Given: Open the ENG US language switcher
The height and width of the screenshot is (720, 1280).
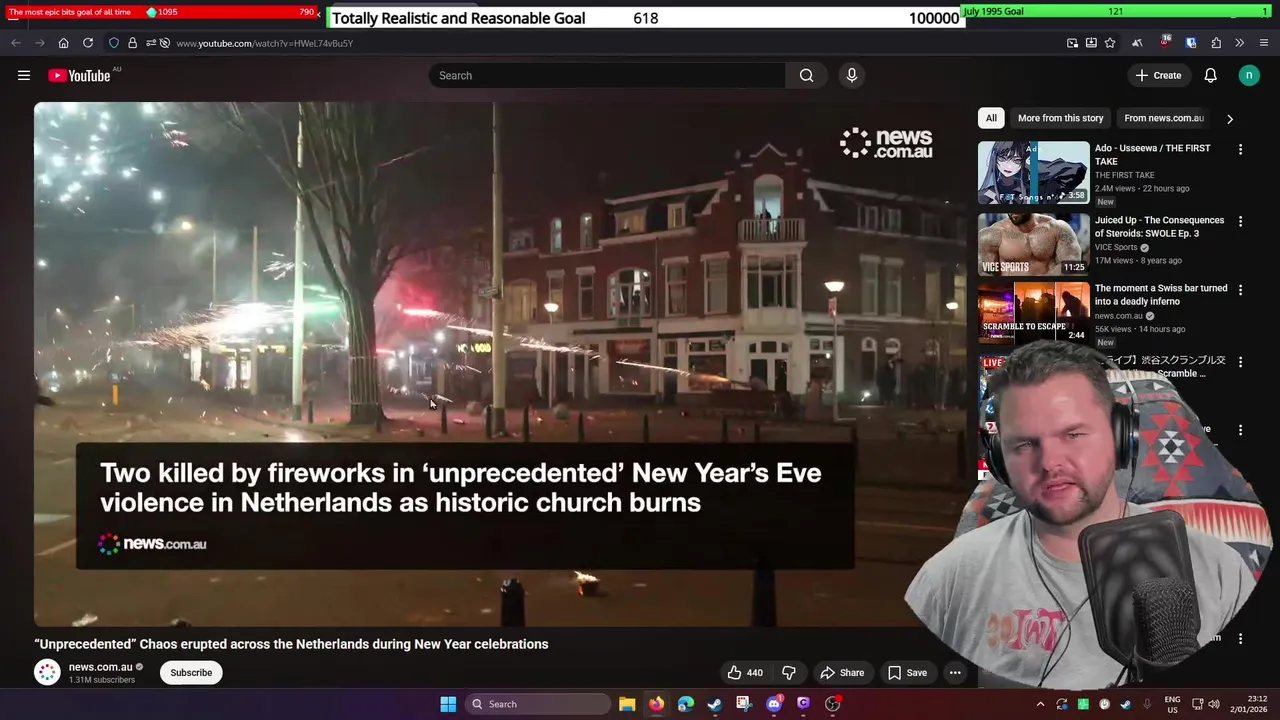Looking at the screenshot, I should (1172, 704).
